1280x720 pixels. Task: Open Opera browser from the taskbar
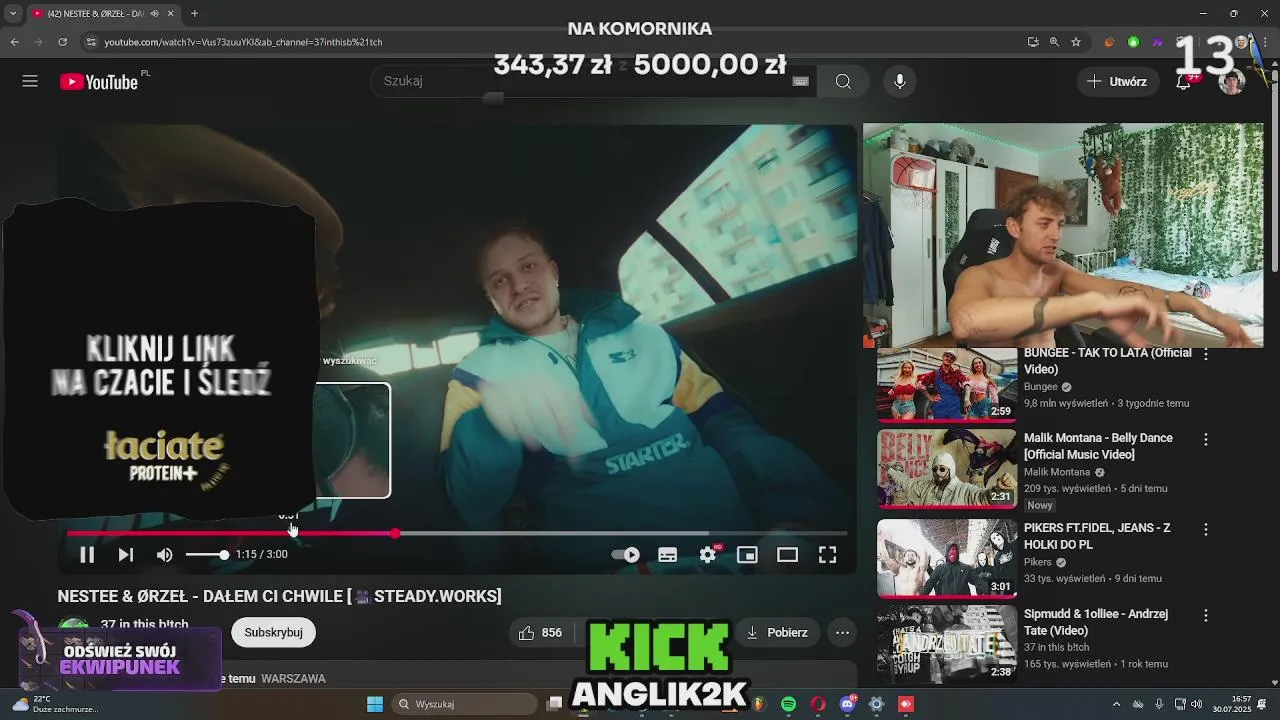coord(818,704)
